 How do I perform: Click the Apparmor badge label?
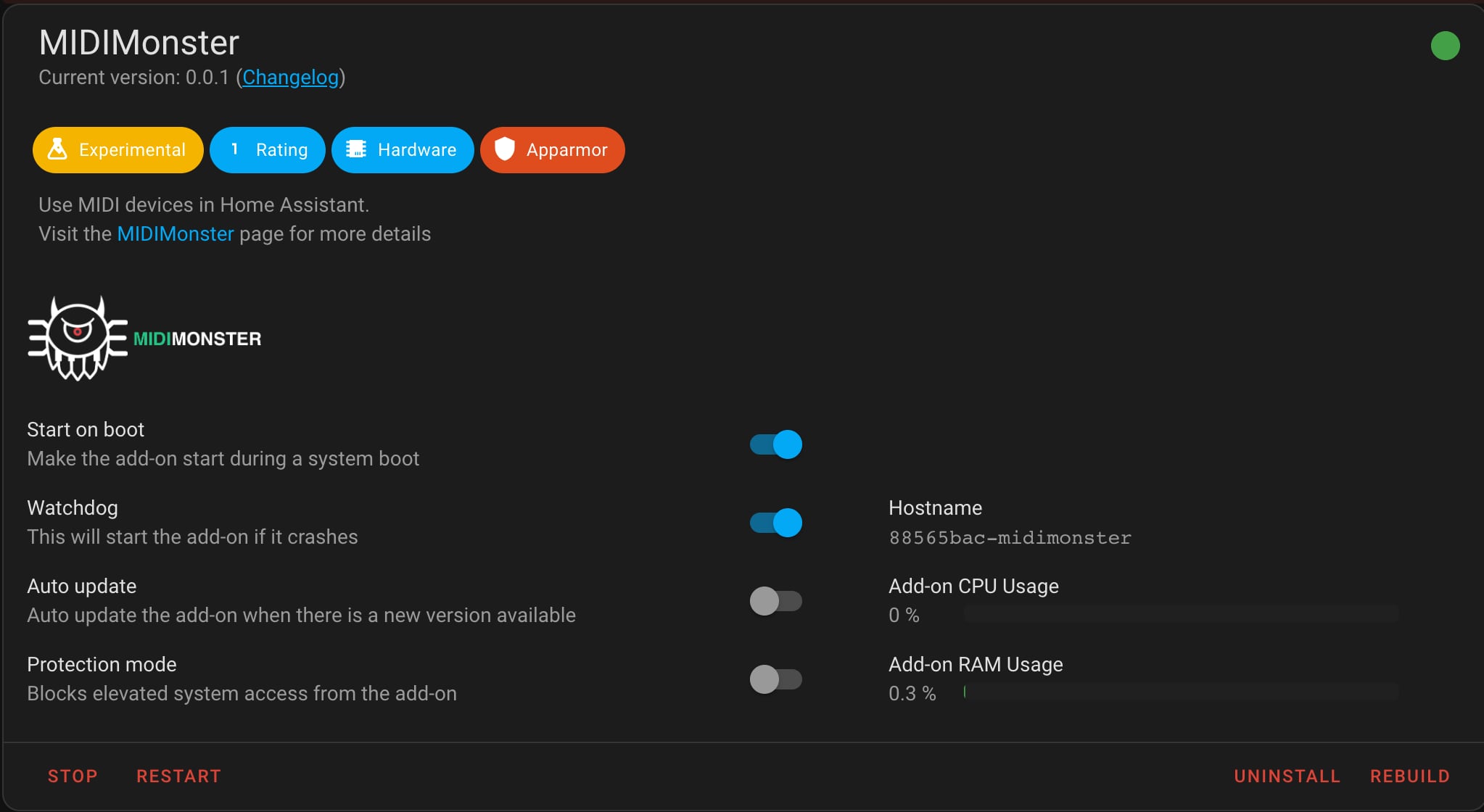click(x=566, y=149)
